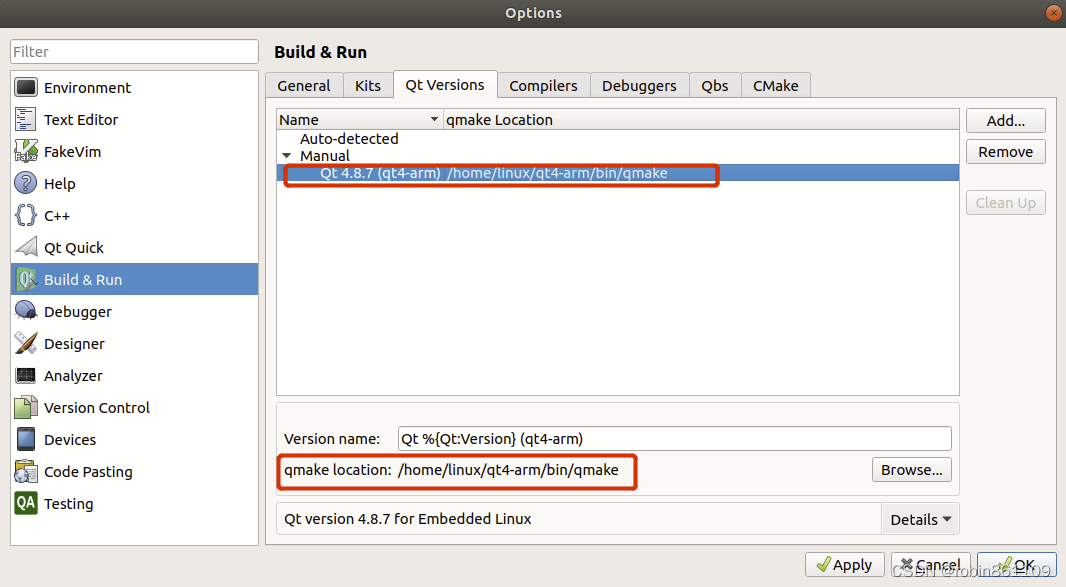Open the Text Editor category label
The width and height of the screenshot is (1066, 587).
tap(81, 120)
